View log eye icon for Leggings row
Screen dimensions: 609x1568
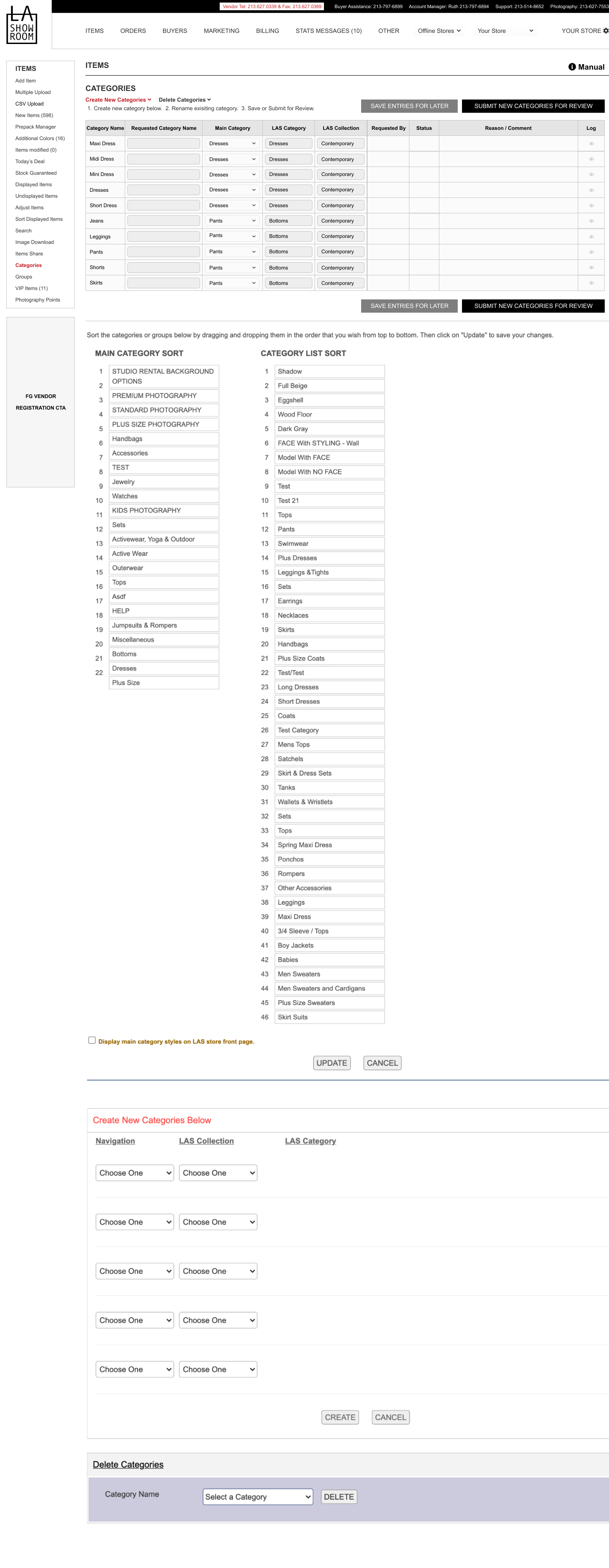(x=591, y=237)
